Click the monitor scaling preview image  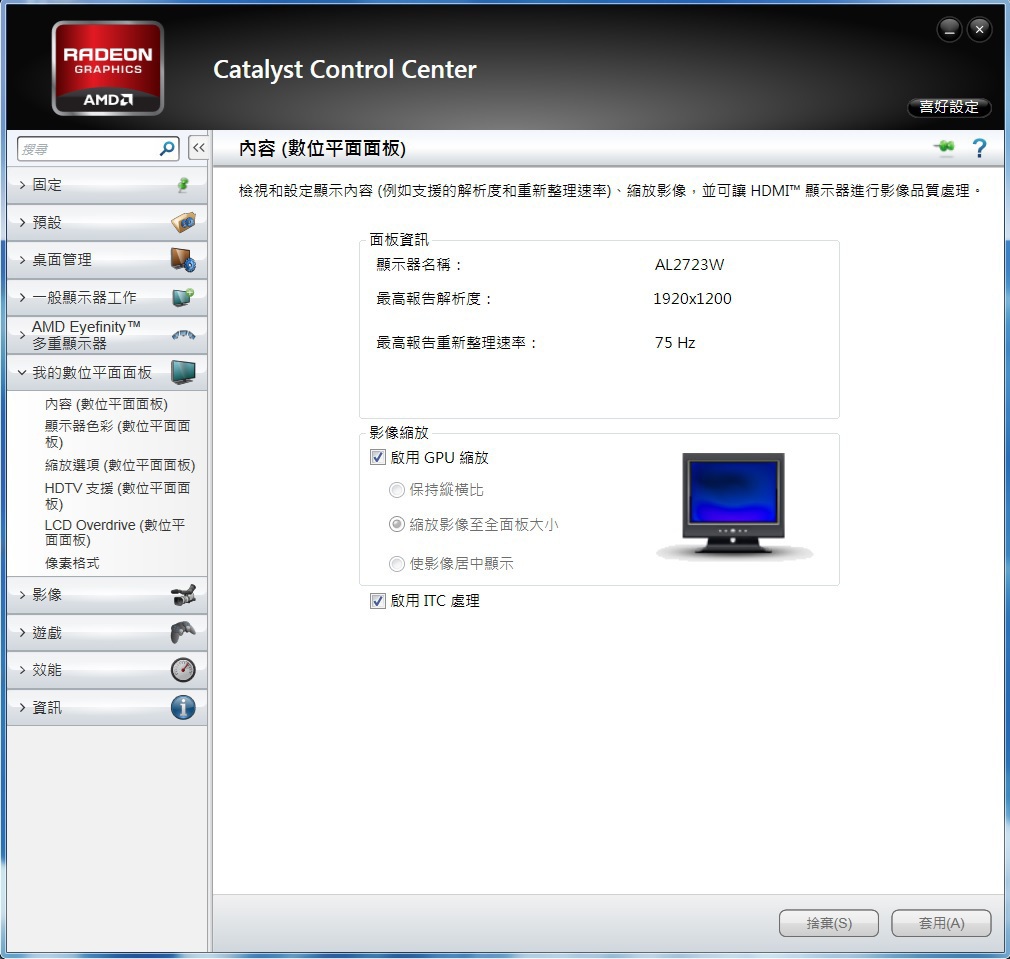[x=734, y=505]
